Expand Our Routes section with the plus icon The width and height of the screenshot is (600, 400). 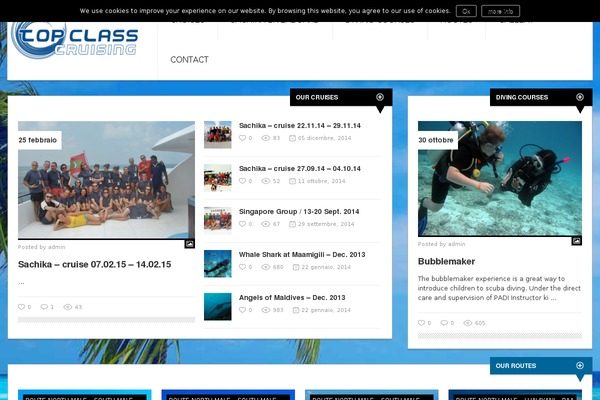tap(580, 366)
